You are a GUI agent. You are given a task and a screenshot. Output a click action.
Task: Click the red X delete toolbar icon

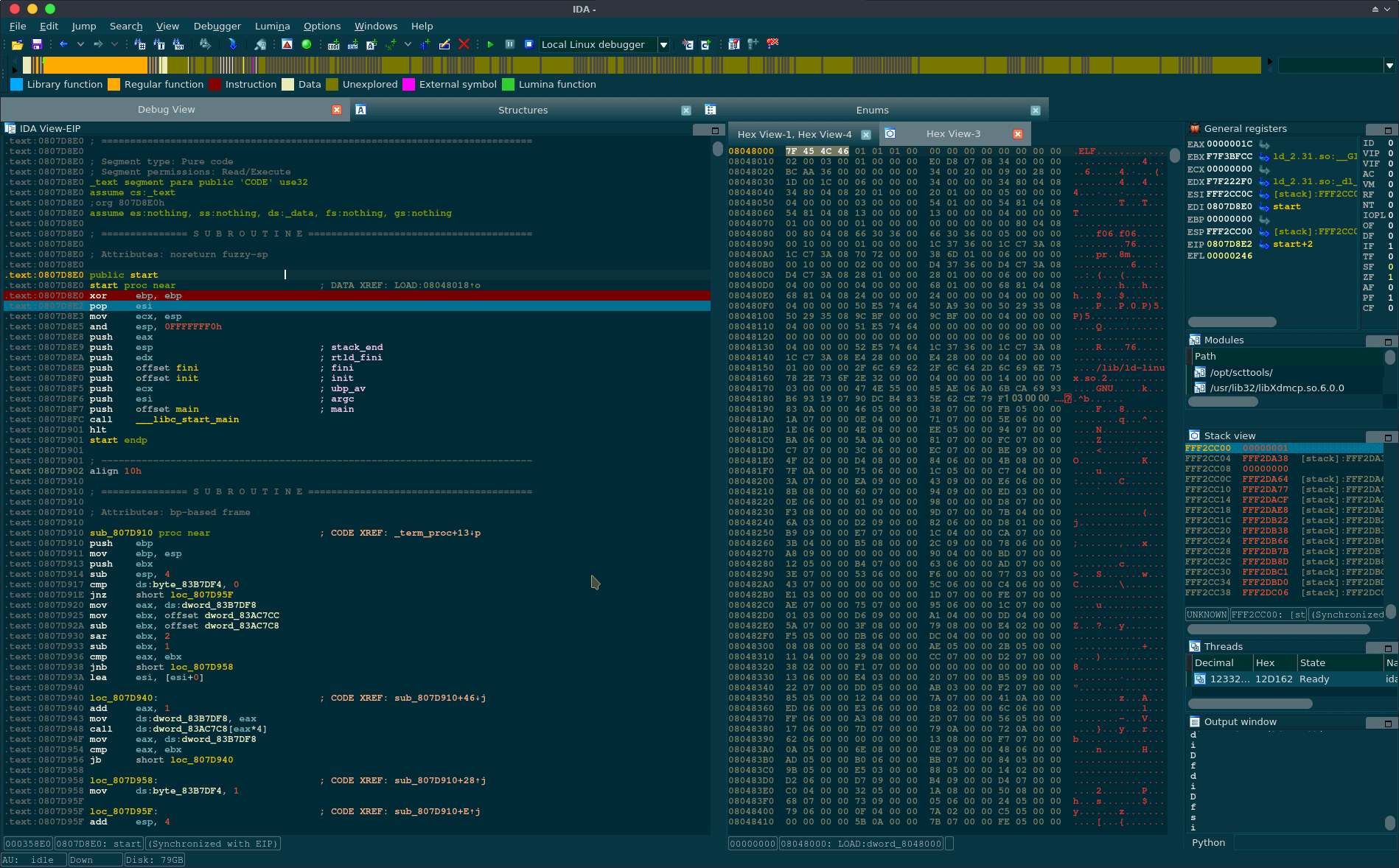[464, 44]
